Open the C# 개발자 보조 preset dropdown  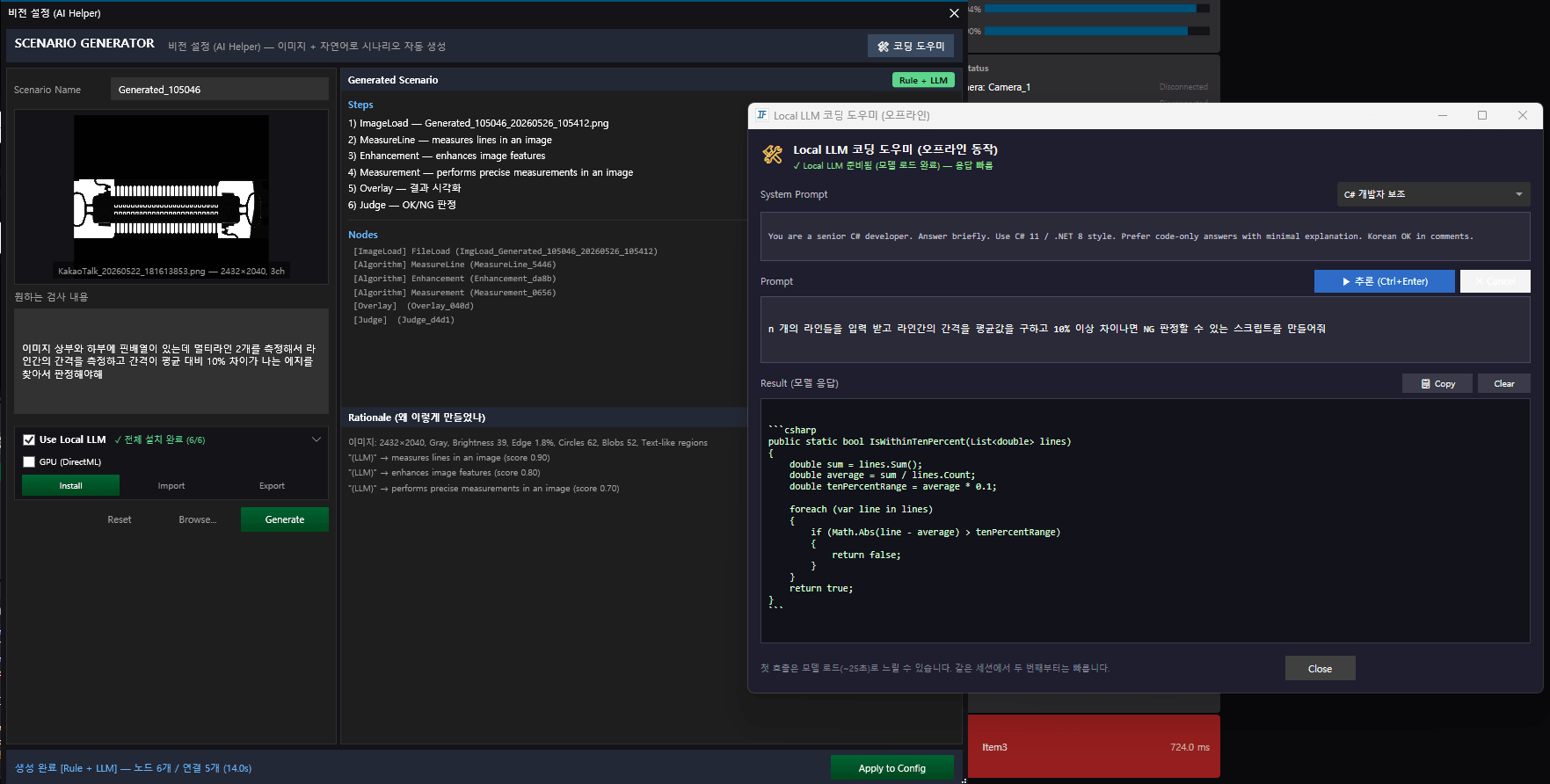point(1433,194)
